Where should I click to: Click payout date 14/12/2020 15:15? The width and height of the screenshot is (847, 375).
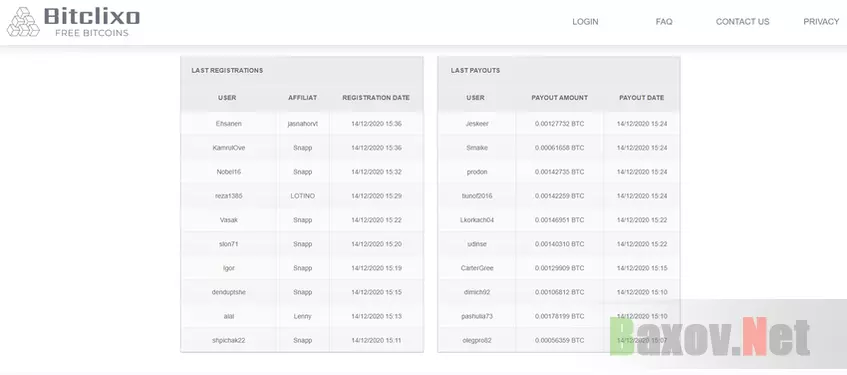coord(642,268)
